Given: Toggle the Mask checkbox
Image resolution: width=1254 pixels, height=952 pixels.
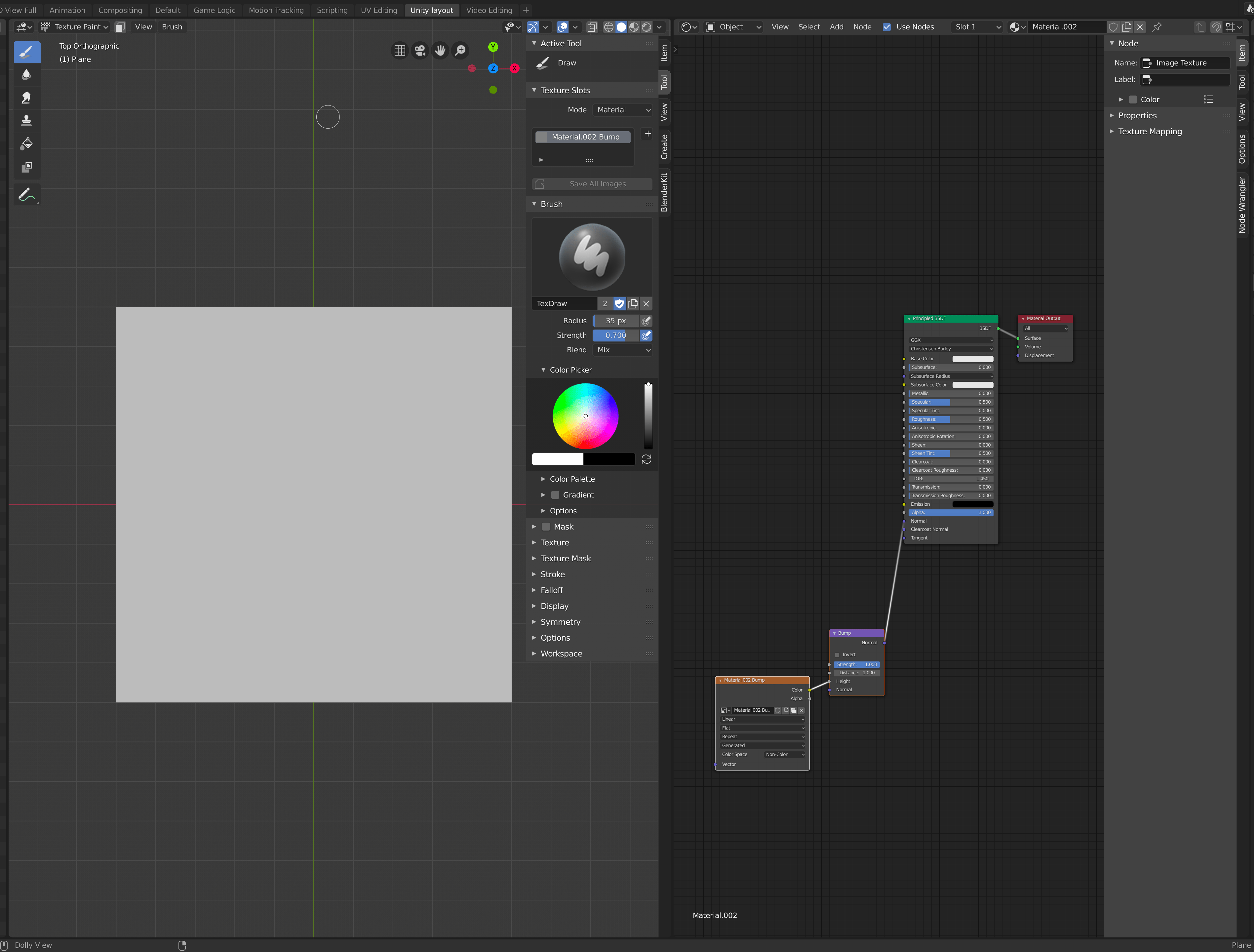Looking at the screenshot, I should pos(546,527).
